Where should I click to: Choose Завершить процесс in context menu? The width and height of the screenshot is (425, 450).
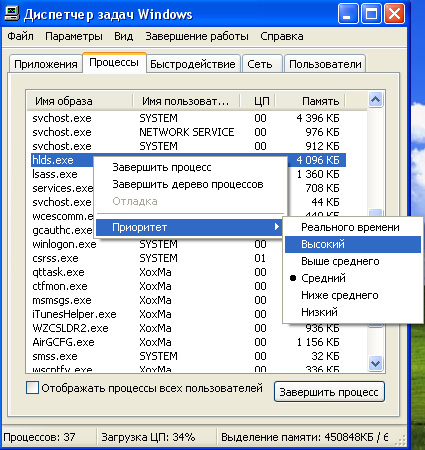162,167
